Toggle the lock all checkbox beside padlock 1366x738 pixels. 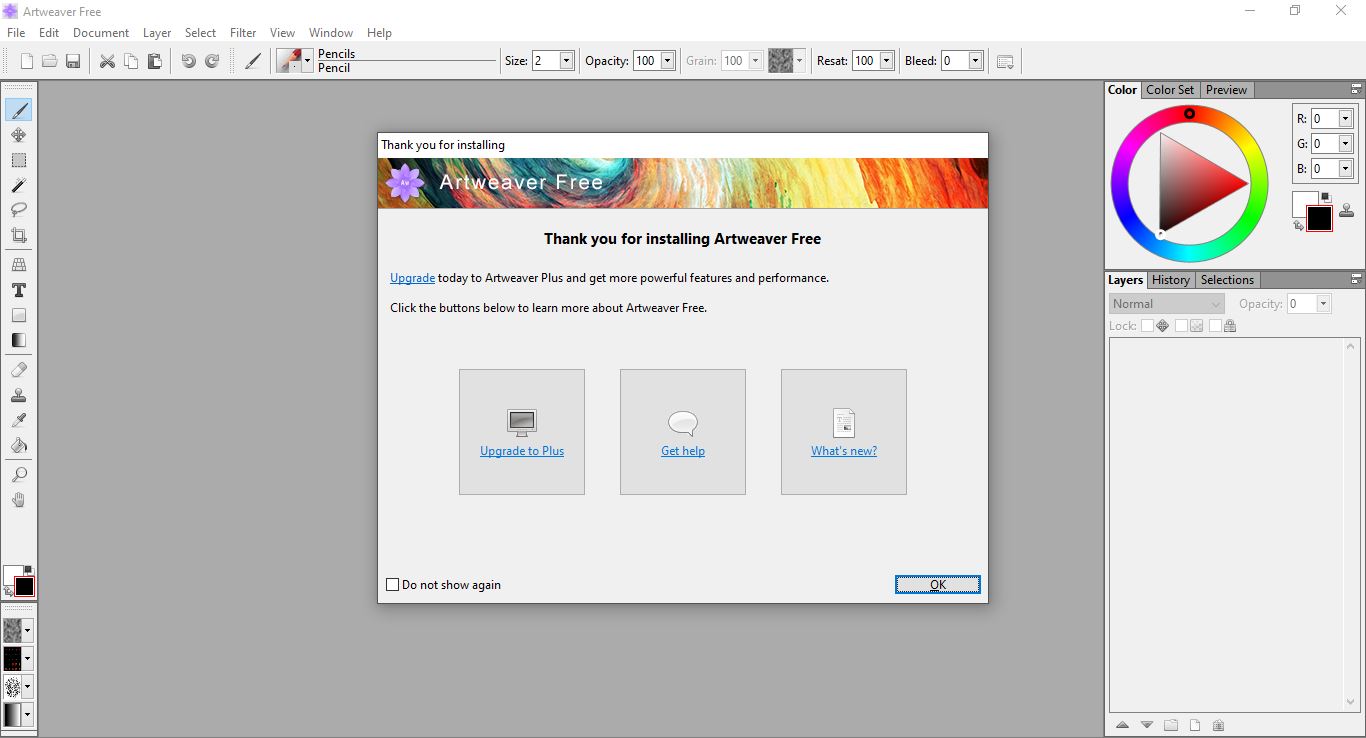click(1215, 326)
